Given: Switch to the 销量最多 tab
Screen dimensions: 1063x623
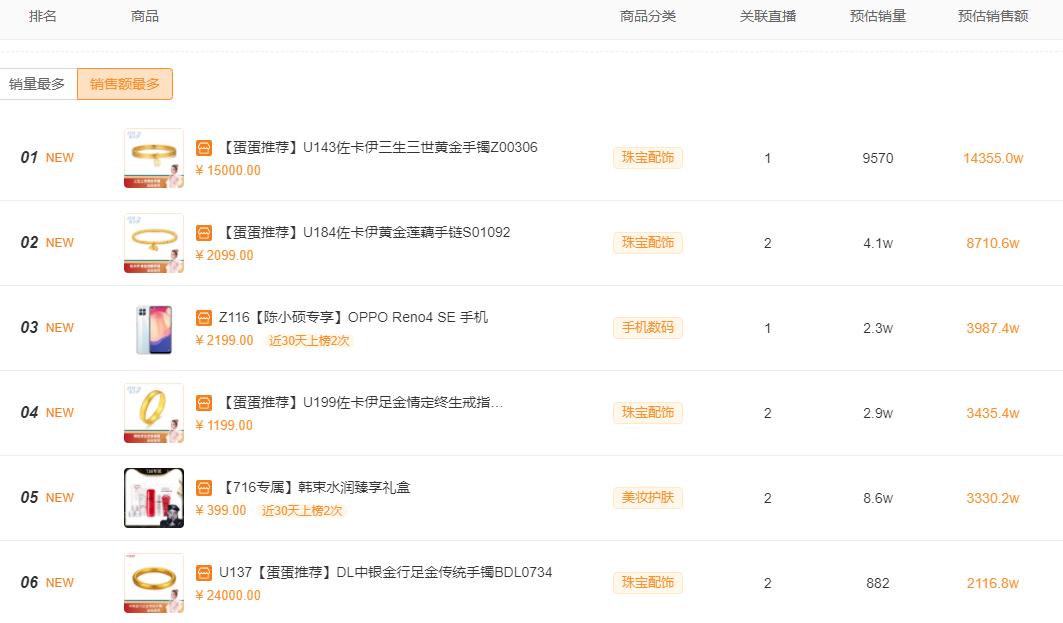Looking at the screenshot, I should [x=38, y=84].
